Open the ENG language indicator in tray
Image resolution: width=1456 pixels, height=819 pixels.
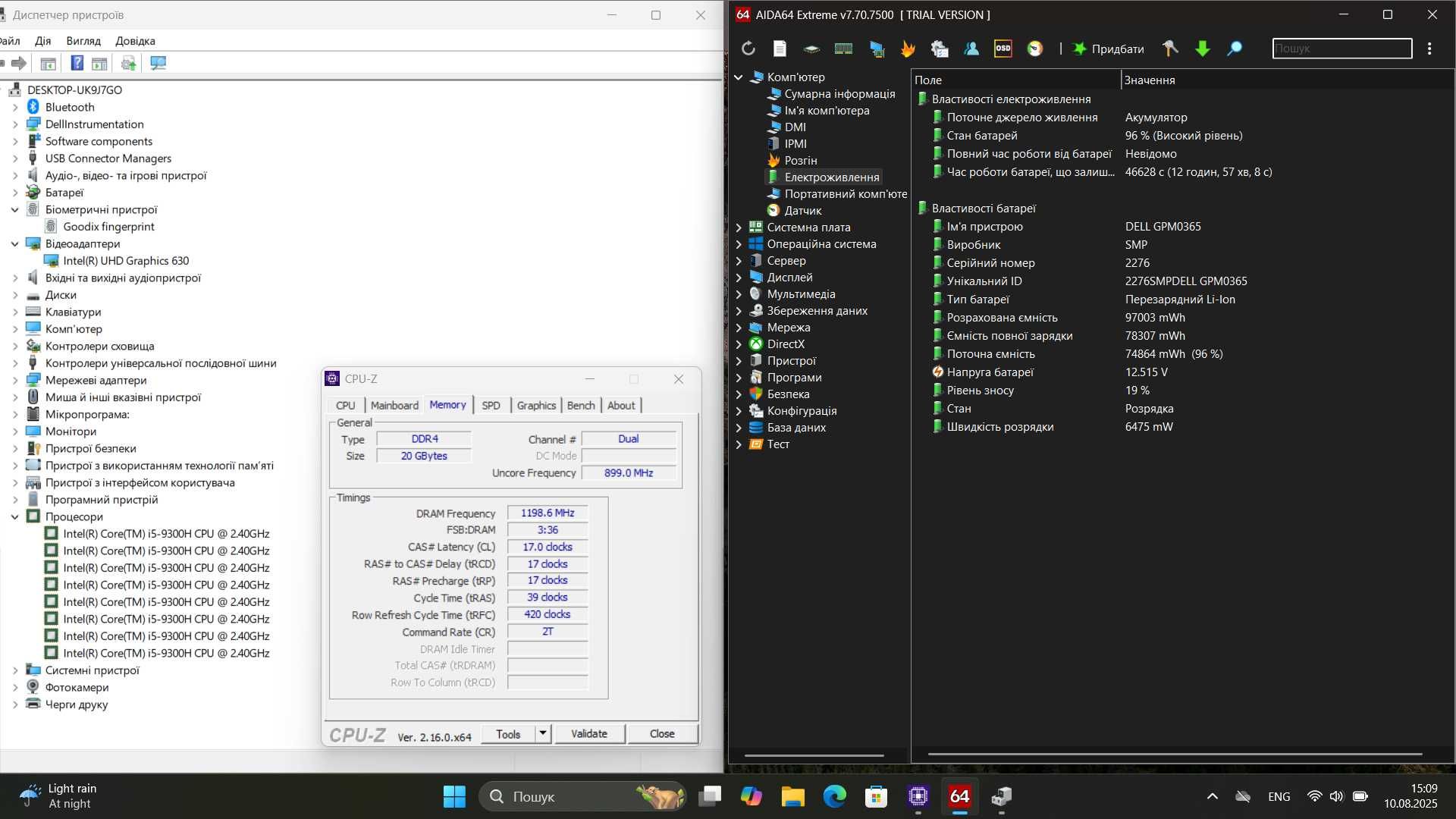pos(1279,796)
